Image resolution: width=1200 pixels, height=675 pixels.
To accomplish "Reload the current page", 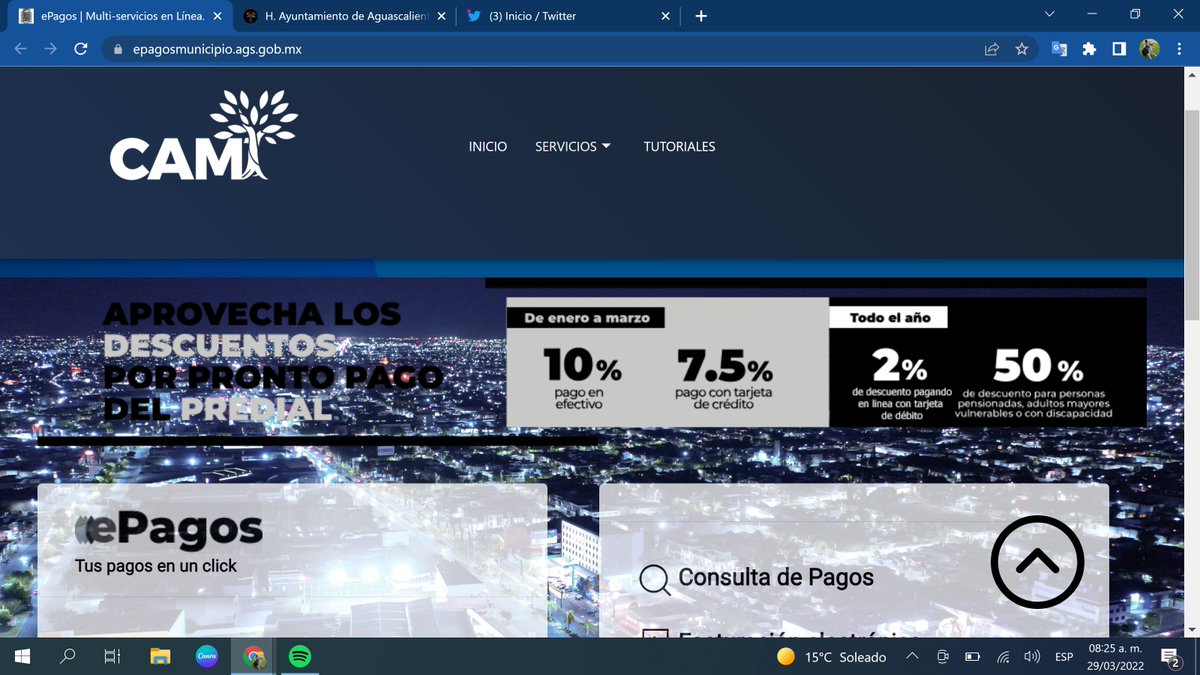I will (81, 49).
